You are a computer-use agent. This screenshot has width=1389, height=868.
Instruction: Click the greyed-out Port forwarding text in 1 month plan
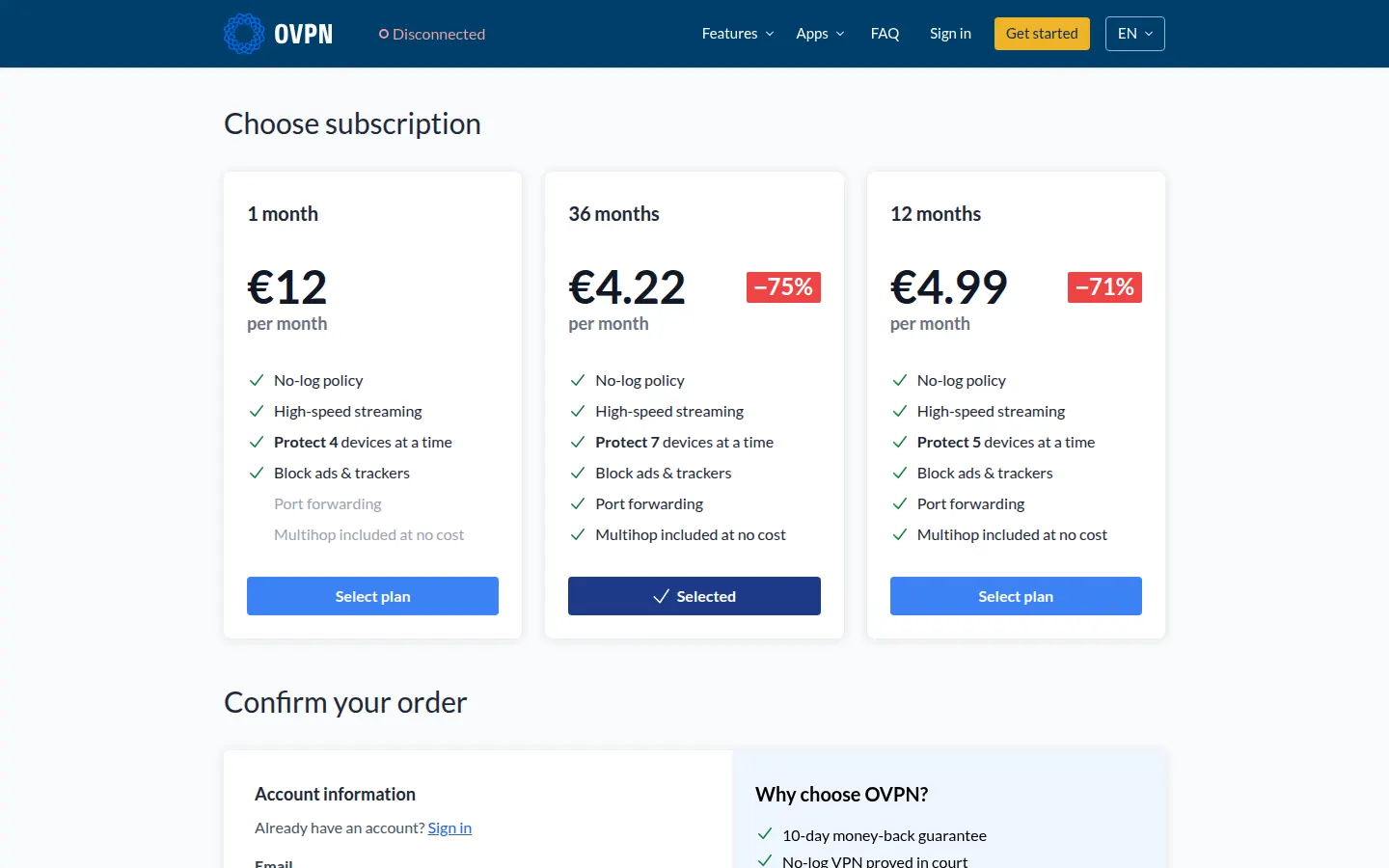click(x=328, y=504)
